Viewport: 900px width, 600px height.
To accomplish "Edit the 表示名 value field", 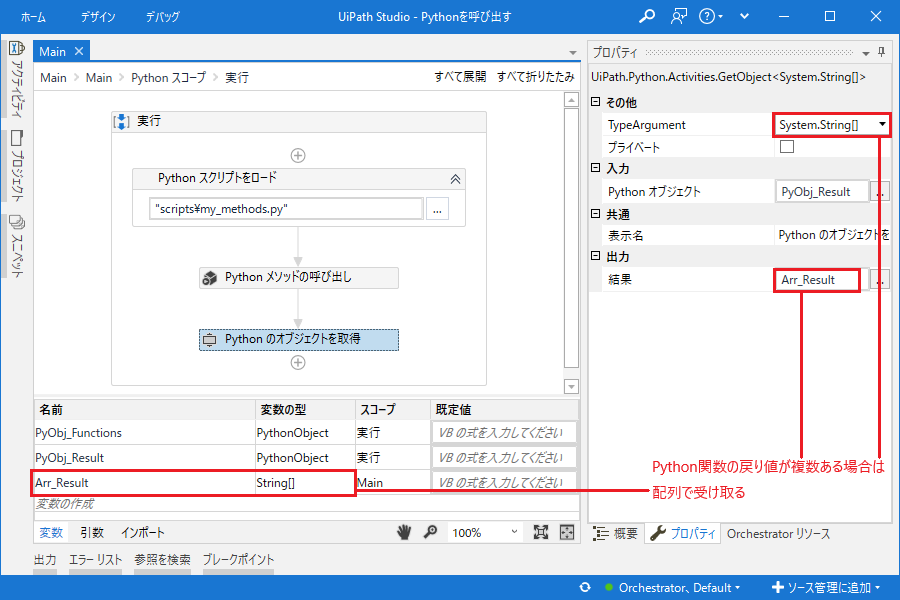I will click(833, 235).
